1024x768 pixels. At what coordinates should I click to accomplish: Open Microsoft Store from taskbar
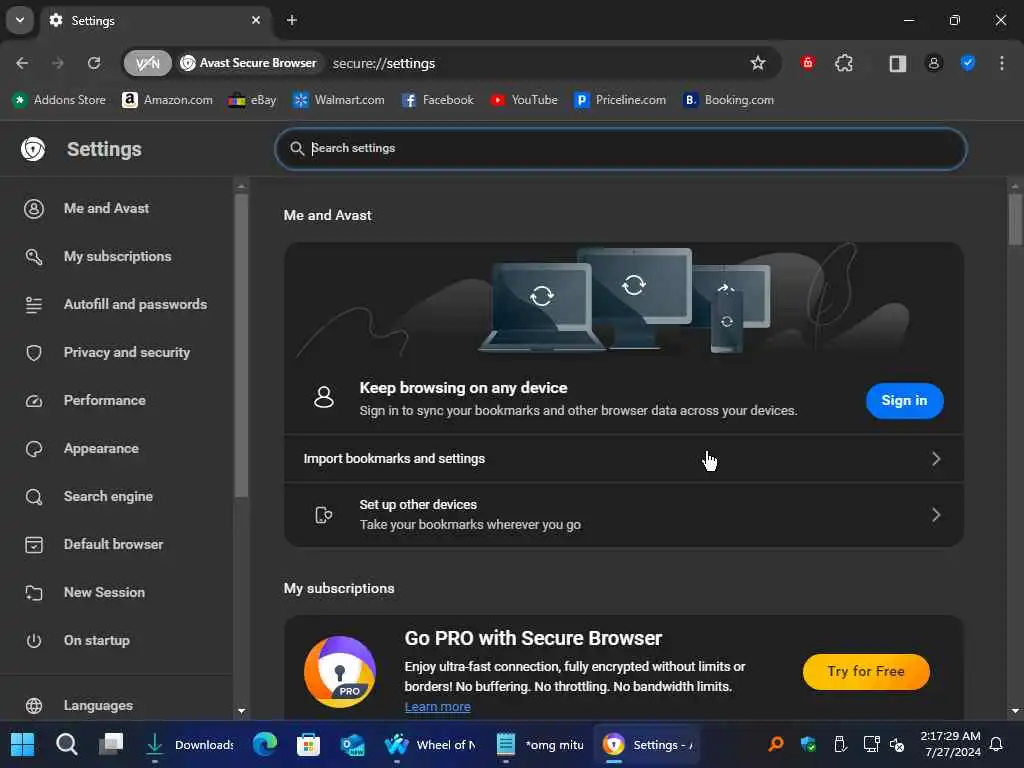click(x=308, y=744)
